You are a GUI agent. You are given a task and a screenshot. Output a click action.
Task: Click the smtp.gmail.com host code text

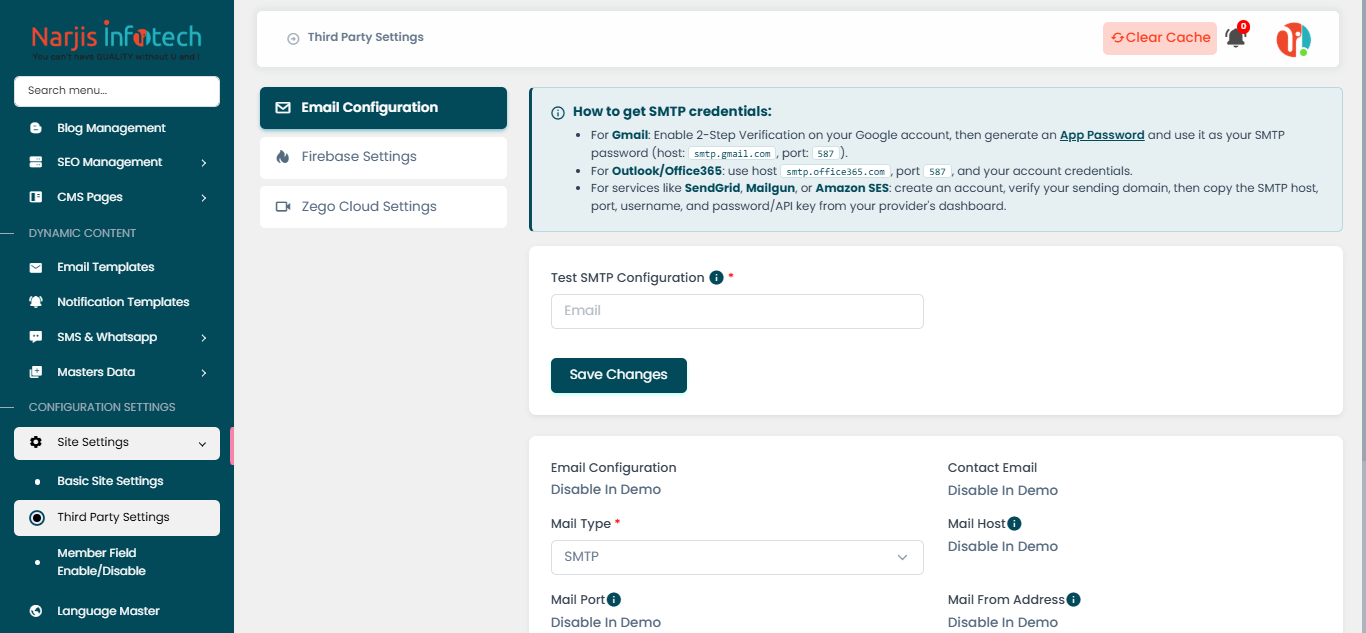point(732,154)
